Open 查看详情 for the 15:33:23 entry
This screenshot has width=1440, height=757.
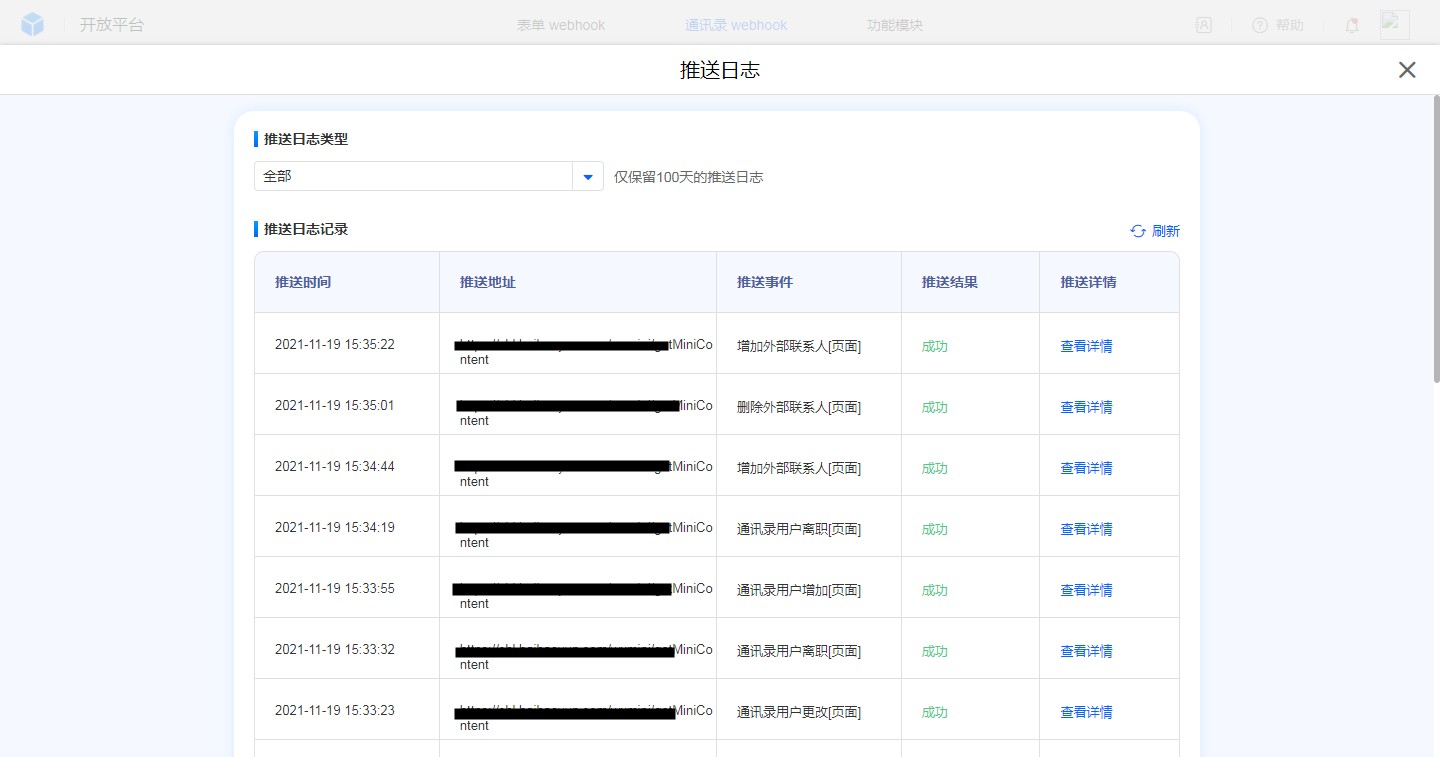coord(1086,712)
